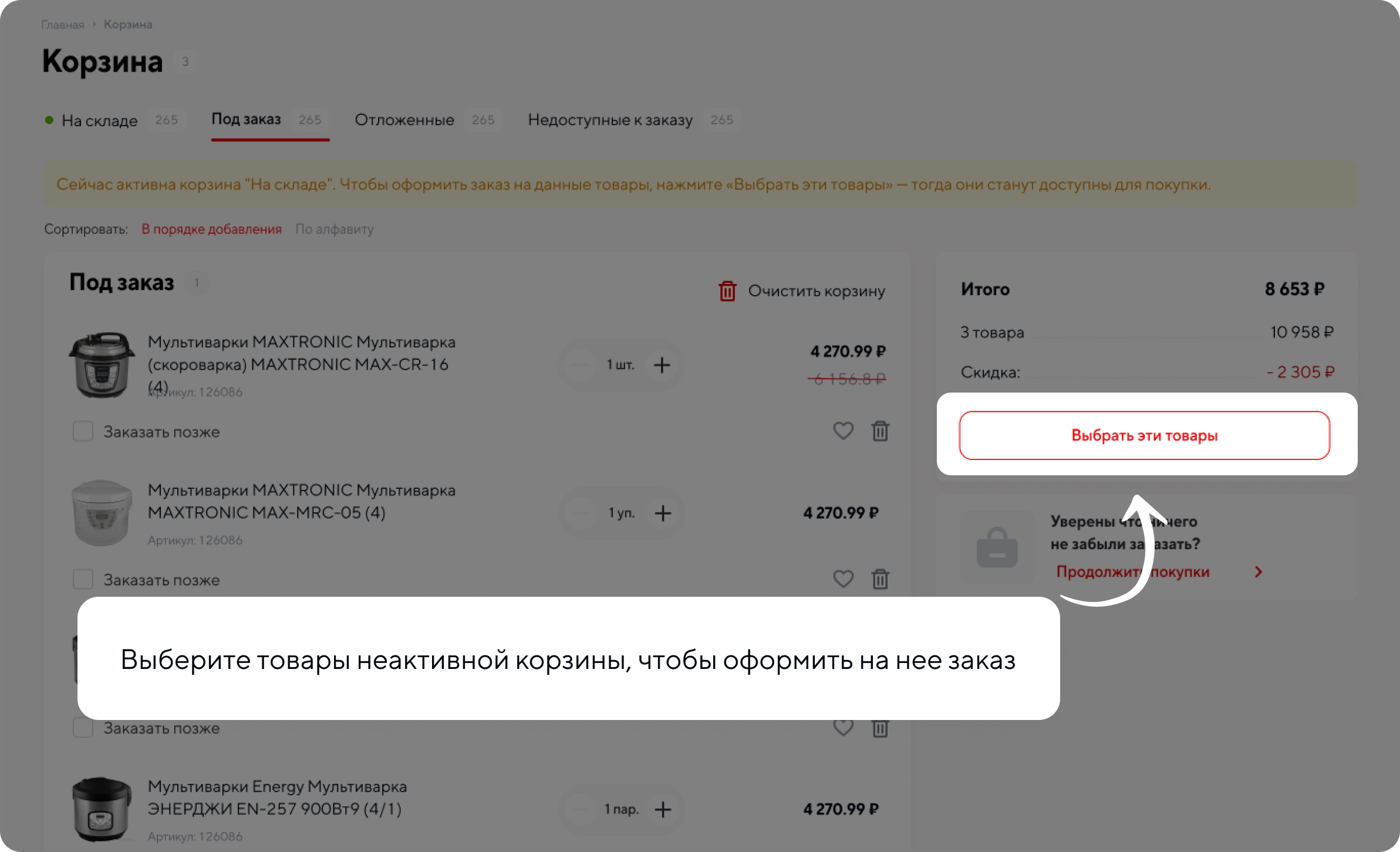
Task: Check Заказать позже for MAXTRONIC MAX-CR-16
Action: click(83, 431)
